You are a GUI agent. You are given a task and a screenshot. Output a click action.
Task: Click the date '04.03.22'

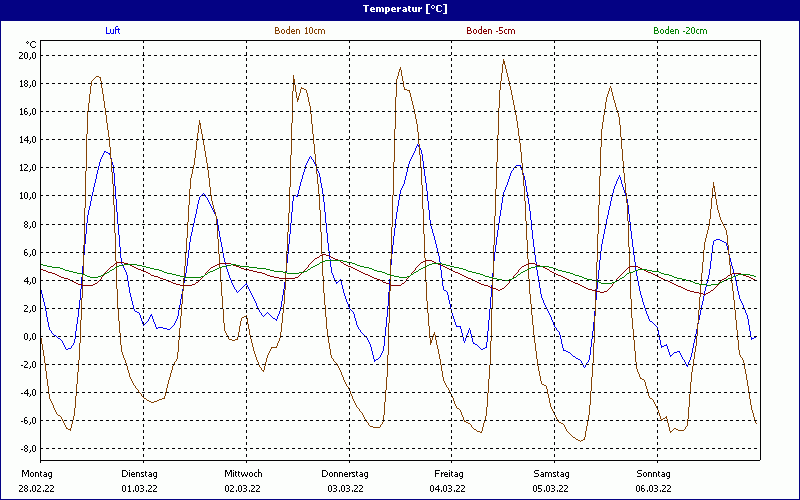pos(447,489)
